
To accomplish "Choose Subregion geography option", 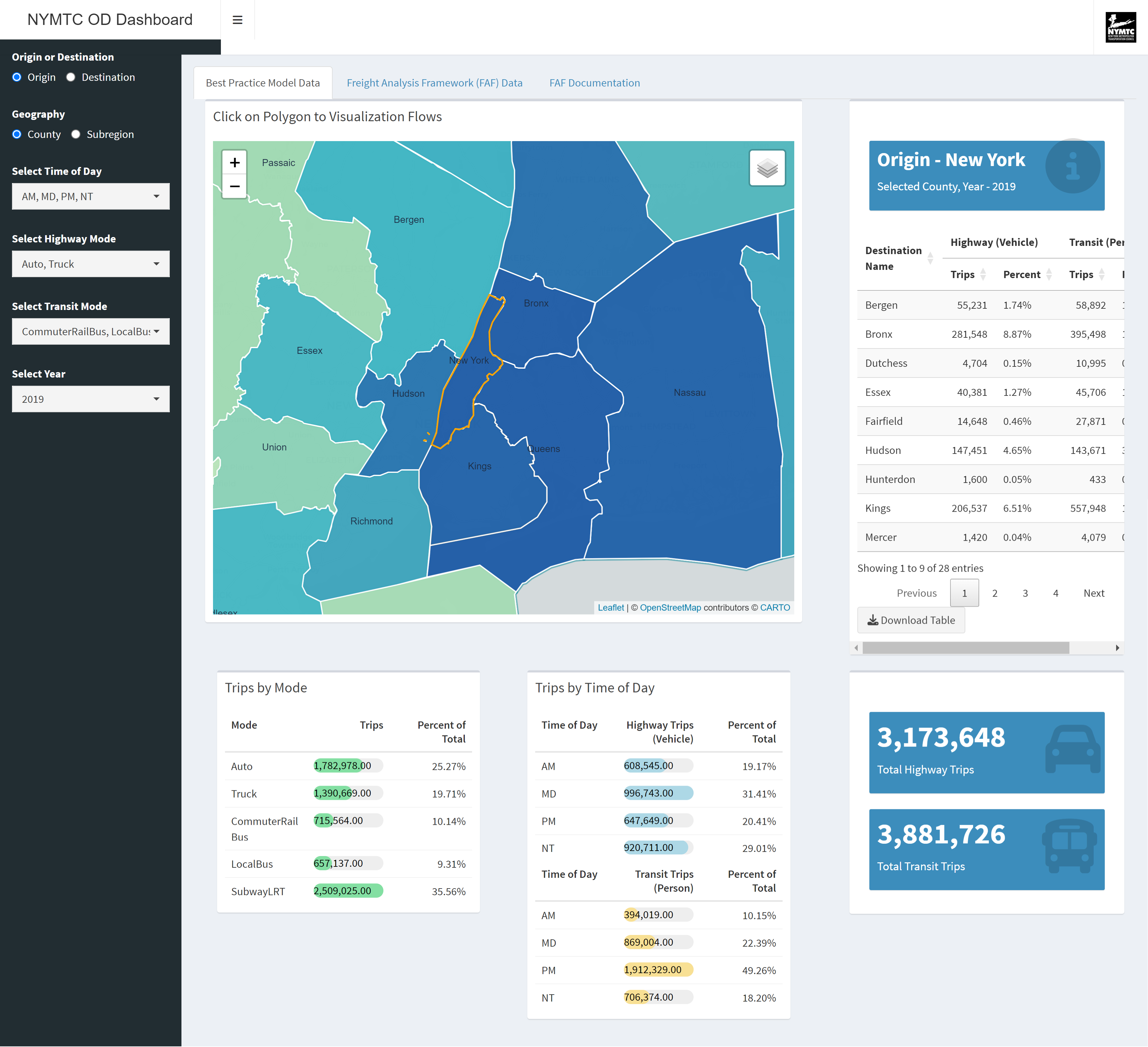I will (76, 134).
